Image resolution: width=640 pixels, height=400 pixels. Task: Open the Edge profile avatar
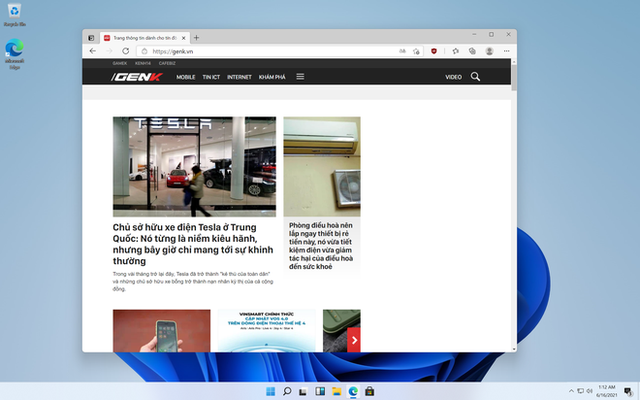click(x=489, y=51)
